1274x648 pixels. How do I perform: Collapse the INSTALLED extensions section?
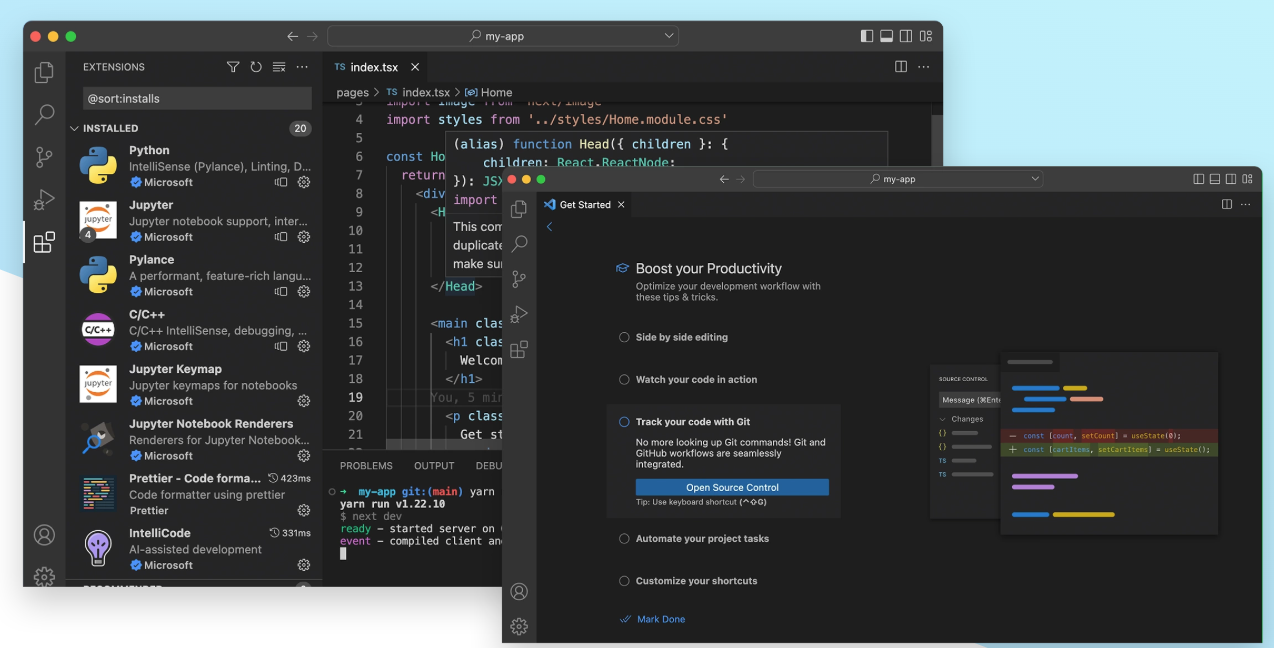pos(74,128)
